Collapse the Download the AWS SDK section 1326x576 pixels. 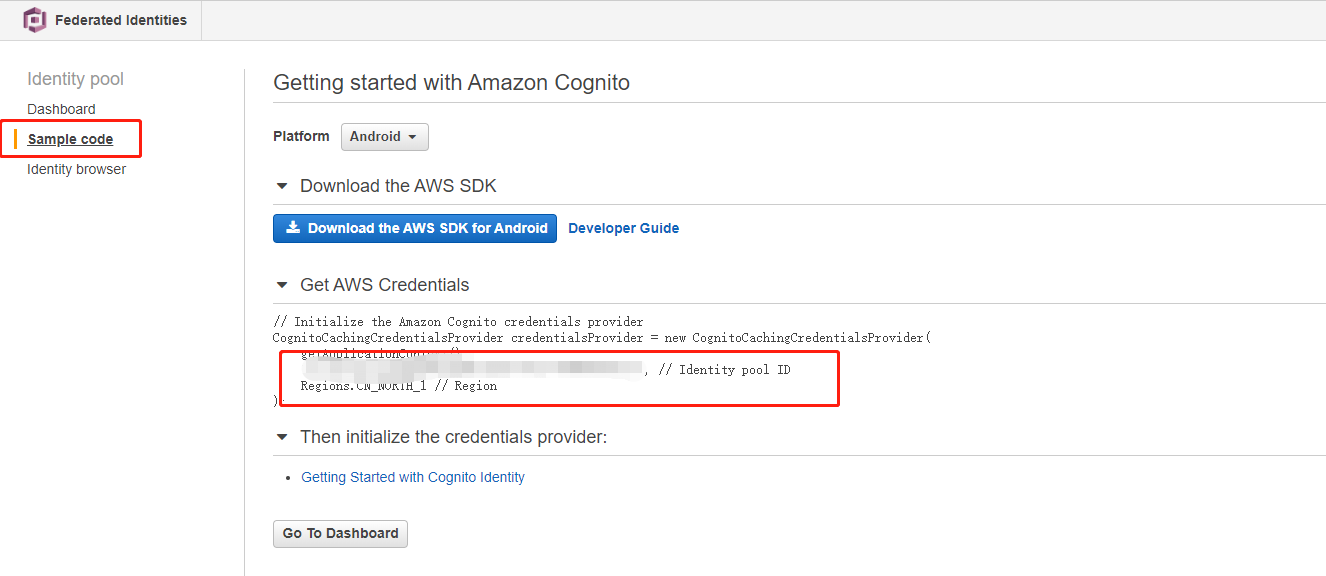pos(281,186)
